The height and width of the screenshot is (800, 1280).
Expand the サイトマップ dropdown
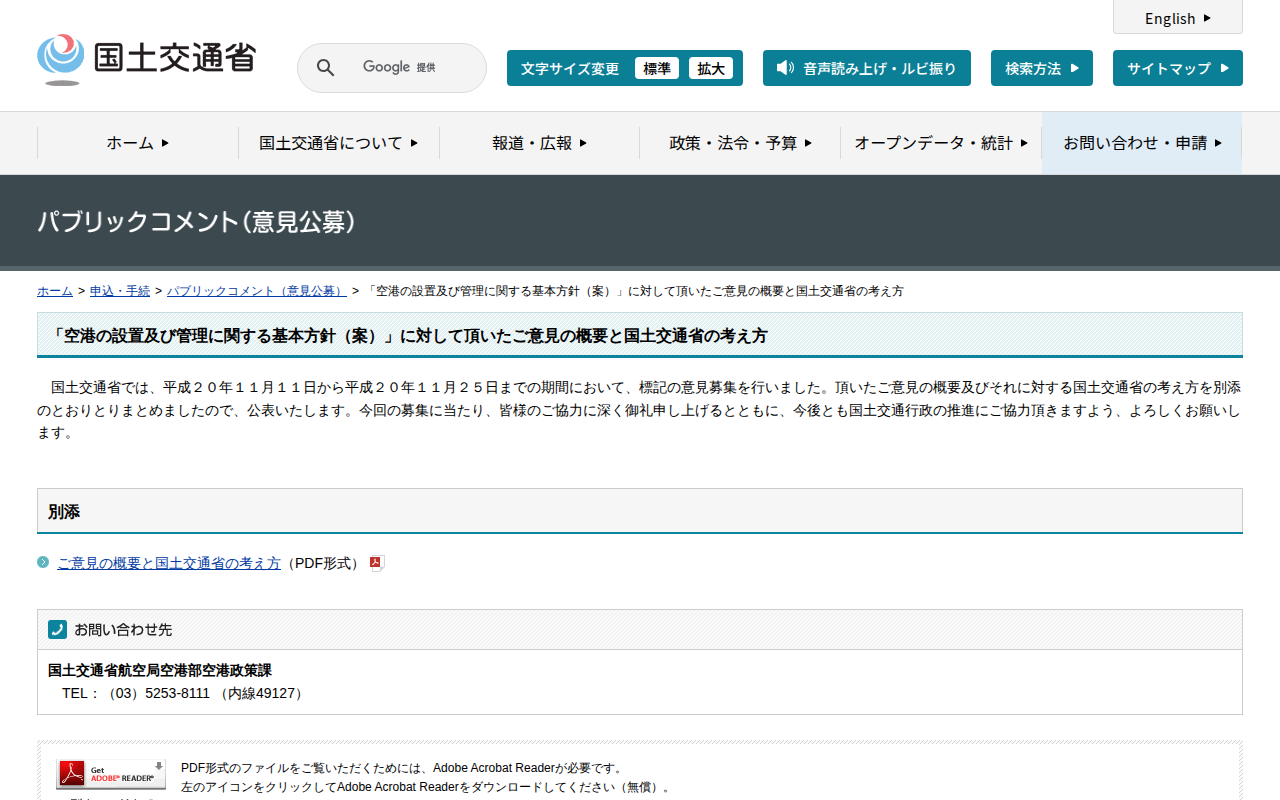[1177, 68]
